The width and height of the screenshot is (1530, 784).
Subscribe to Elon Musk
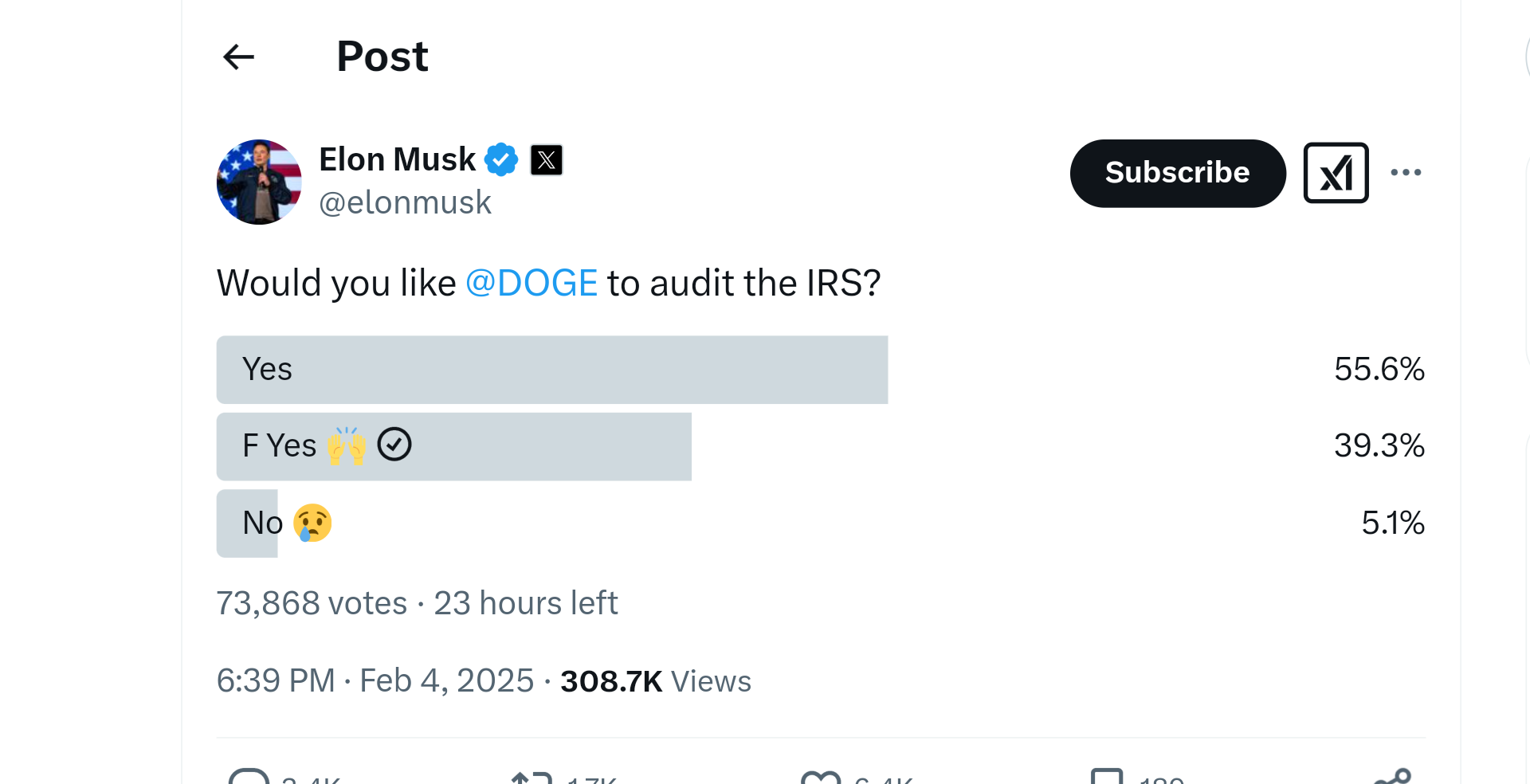tap(1178, 174)
